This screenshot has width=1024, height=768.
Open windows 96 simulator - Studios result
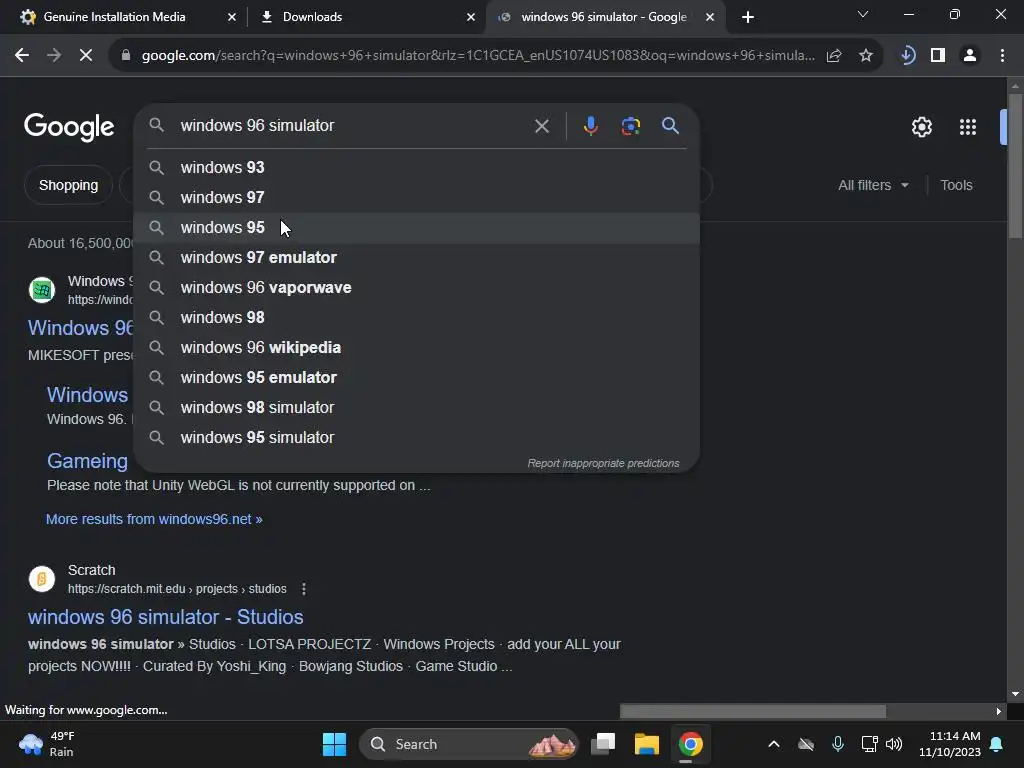[166, 617]
